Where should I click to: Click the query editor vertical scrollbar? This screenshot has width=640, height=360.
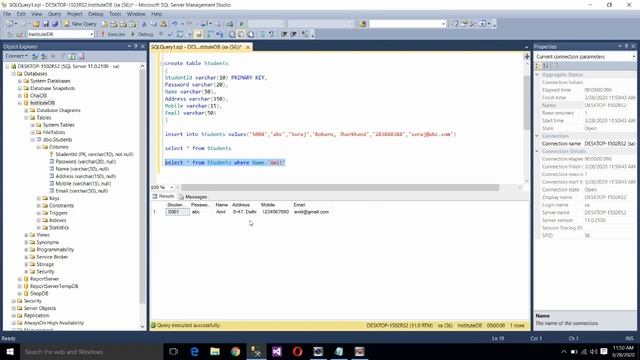(x=527, y=102)
